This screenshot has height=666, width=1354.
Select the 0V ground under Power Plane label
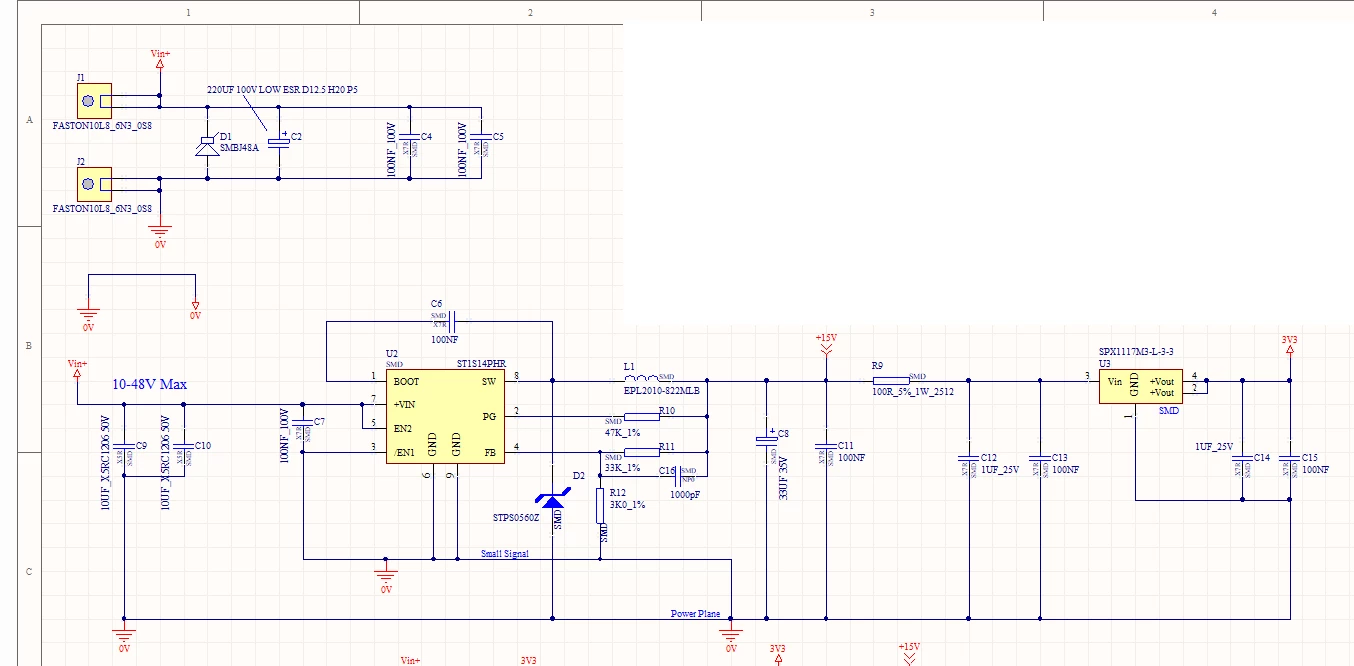tap(731, 636)
